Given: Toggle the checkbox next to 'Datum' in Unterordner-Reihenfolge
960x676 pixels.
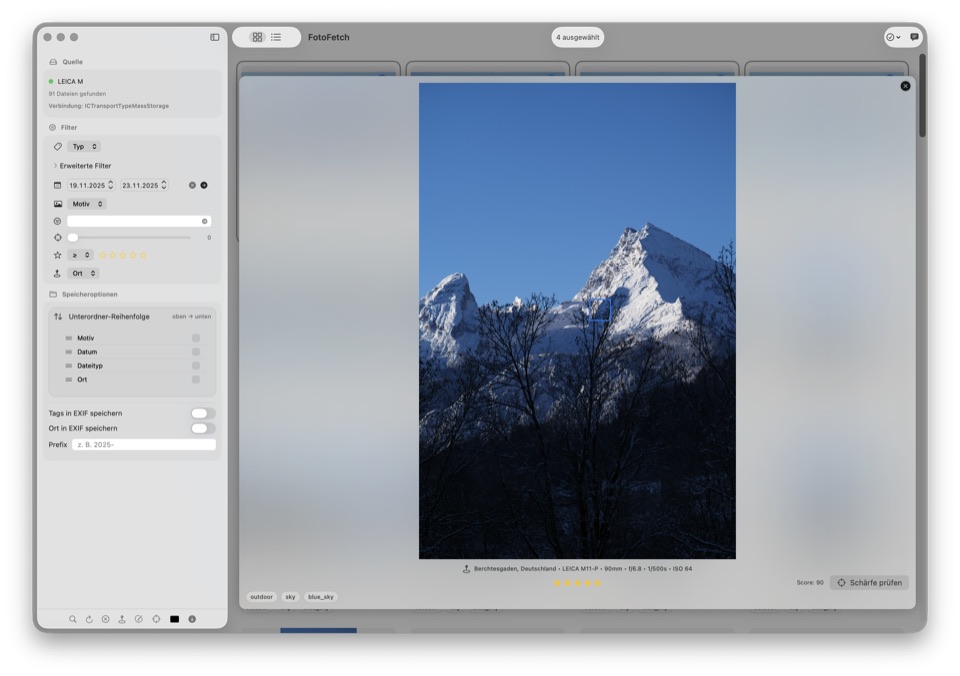Looking at the screenshot, I should (x=196, y=351).
